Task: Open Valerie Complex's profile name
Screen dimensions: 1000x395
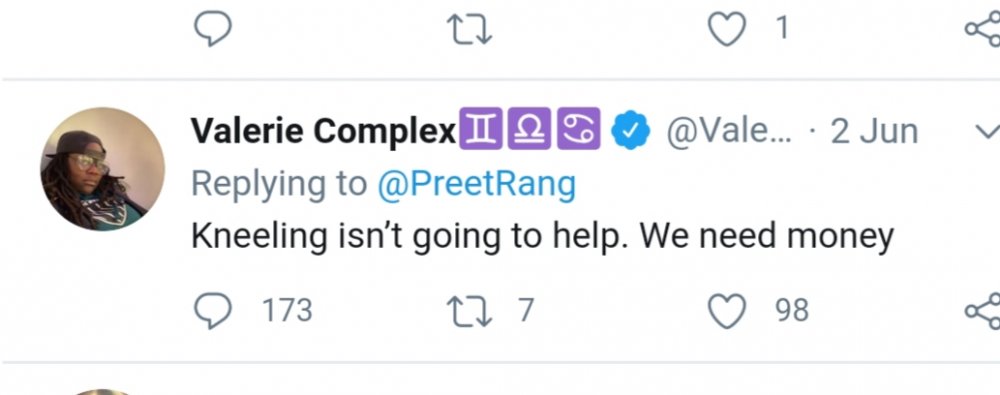Action: tap(324, 132)
